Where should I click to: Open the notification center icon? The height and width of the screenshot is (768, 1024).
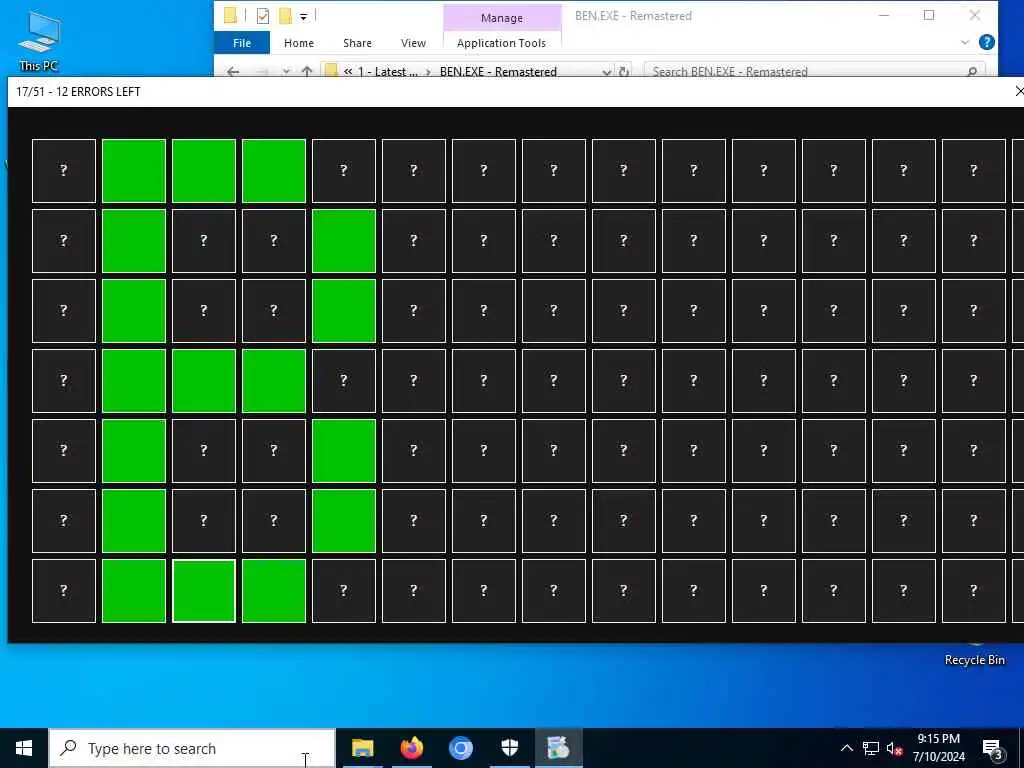[993, 749]
